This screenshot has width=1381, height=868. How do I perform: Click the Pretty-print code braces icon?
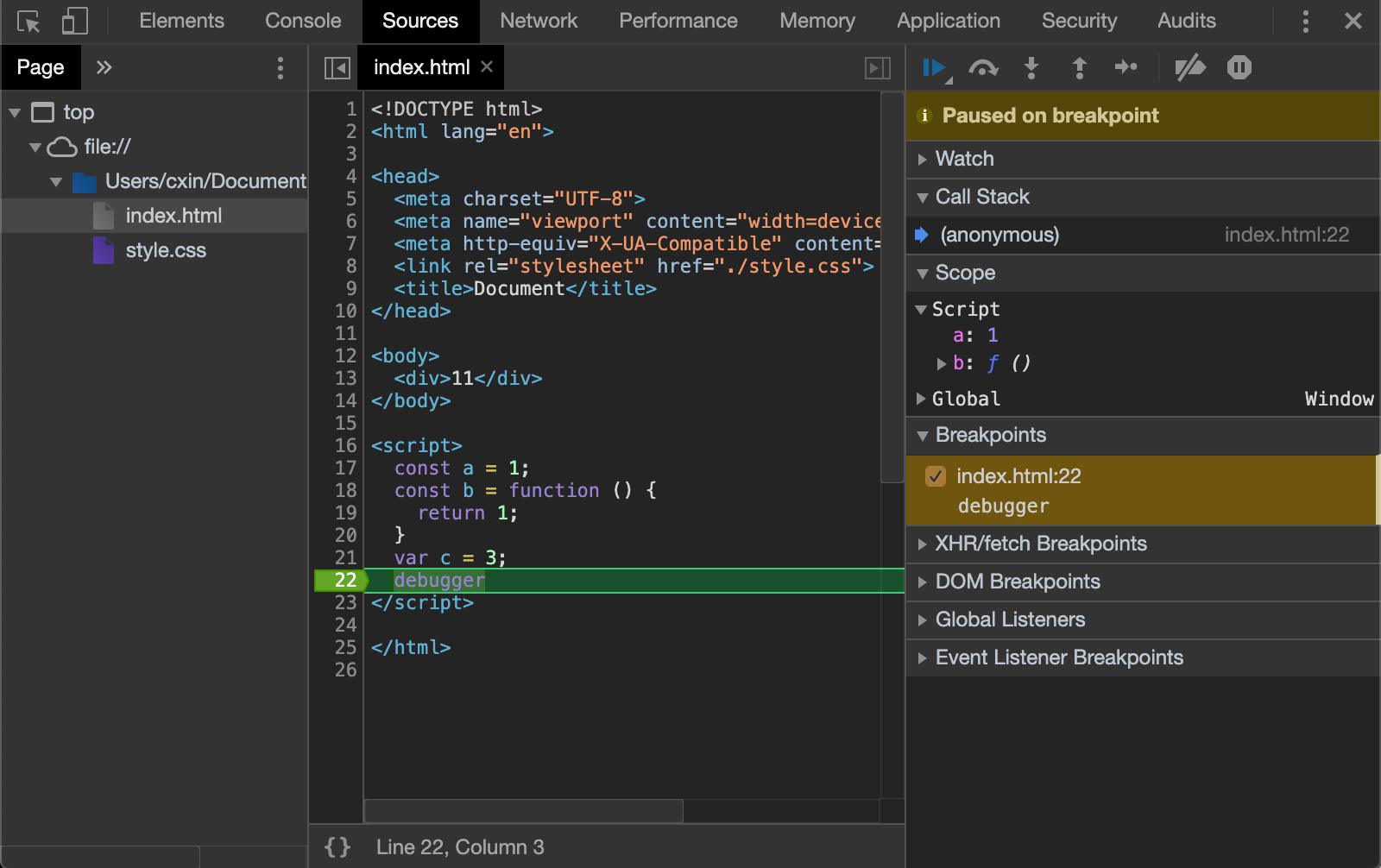pos(337,846)
